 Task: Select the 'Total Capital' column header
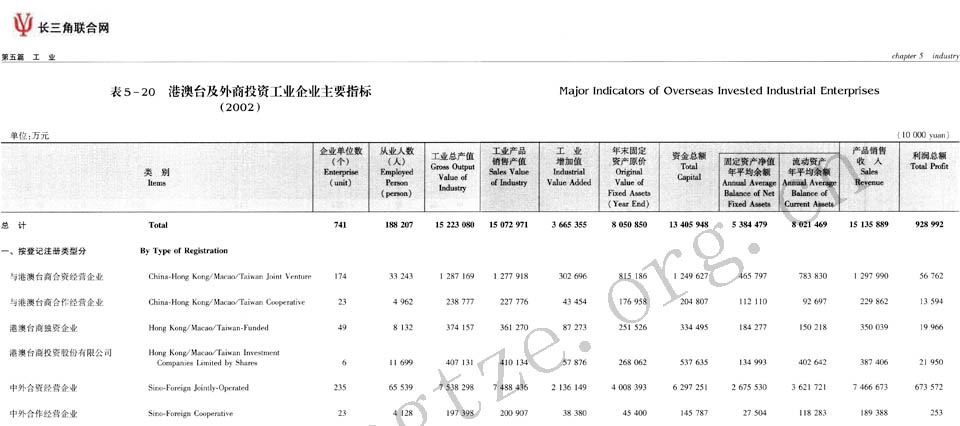[689, 171]
